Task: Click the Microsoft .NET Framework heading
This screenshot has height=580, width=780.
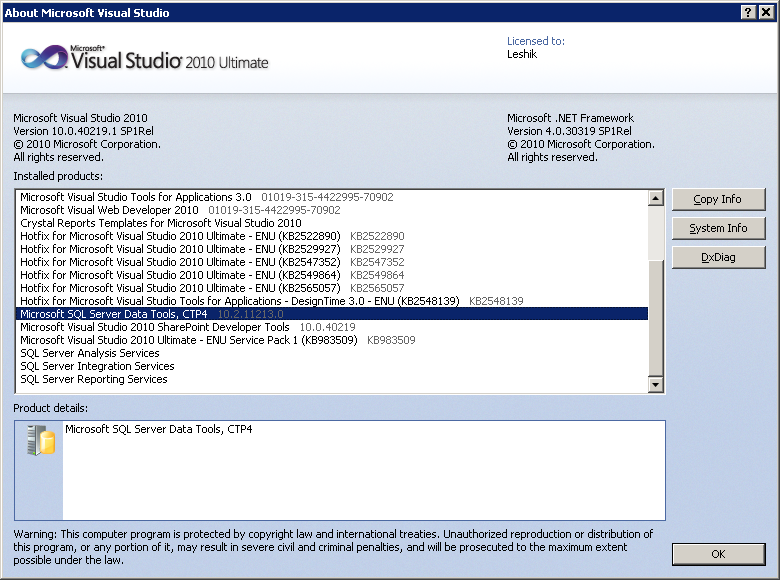Action: pos(571,118)
